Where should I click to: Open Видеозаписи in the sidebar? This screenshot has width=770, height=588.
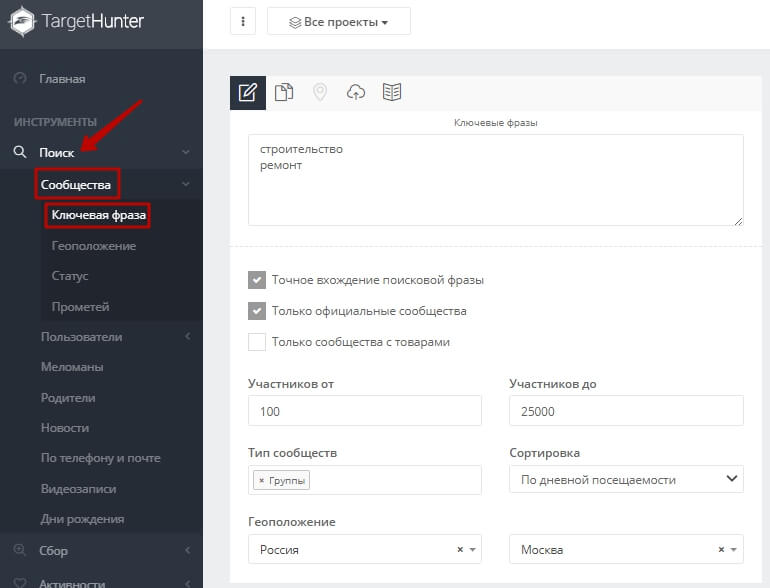pos(79,489)
